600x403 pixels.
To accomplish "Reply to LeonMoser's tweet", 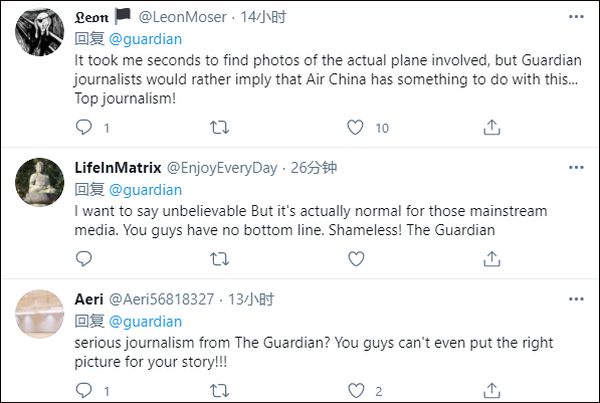I will tap(85, 127).
